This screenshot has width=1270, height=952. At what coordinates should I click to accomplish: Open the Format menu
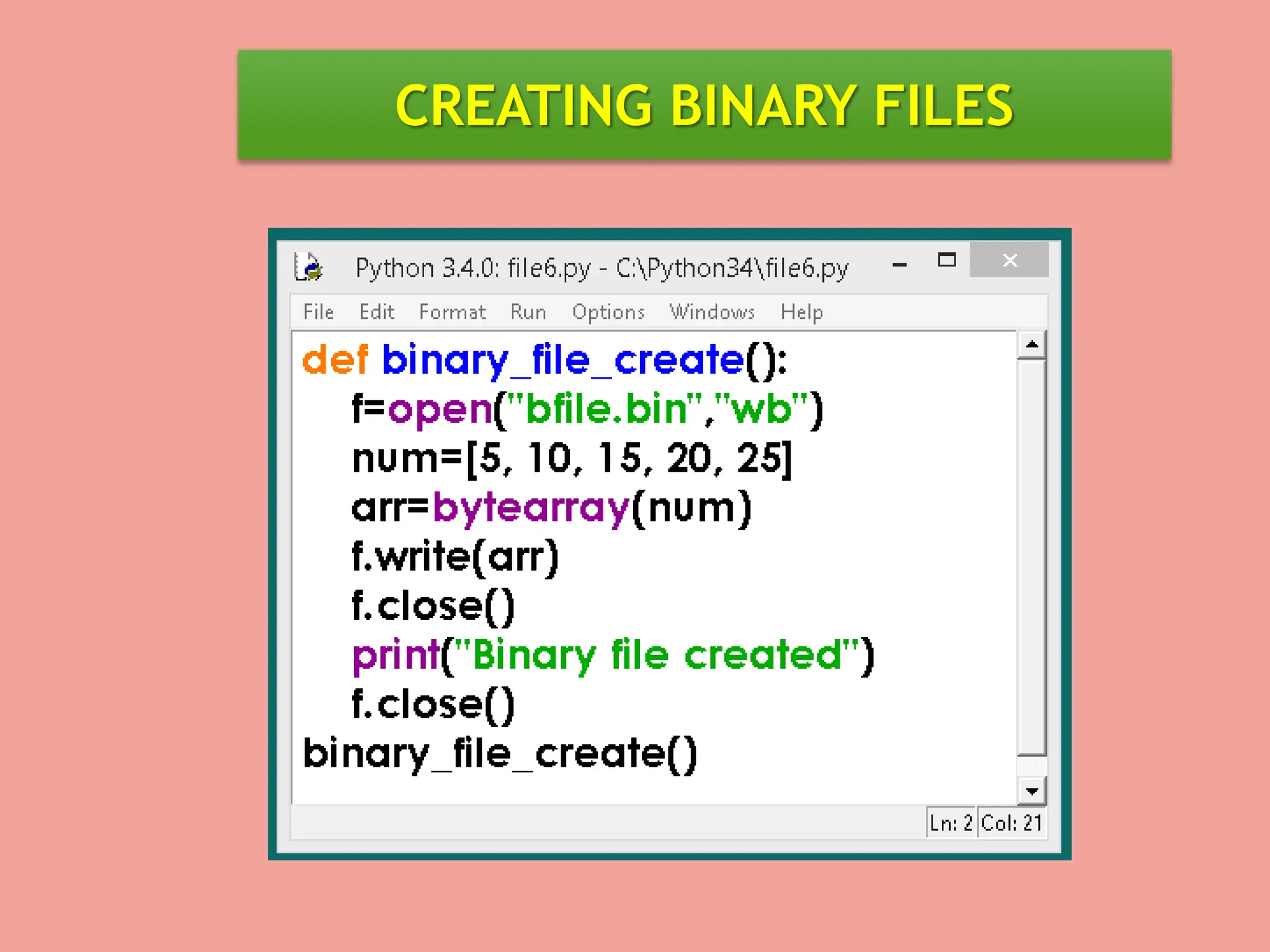pos(452,312)
